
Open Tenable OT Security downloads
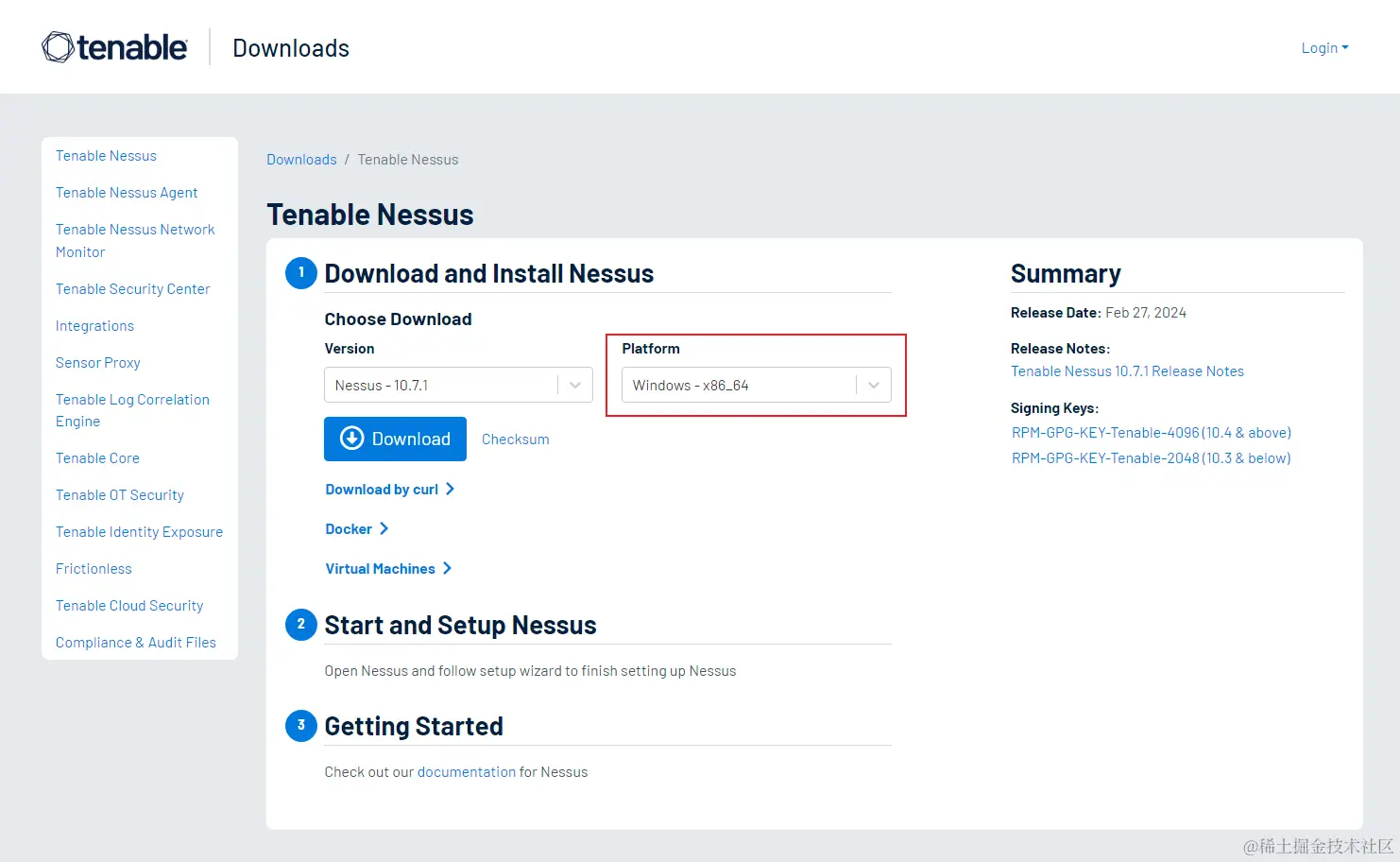(x=120, y=495)
